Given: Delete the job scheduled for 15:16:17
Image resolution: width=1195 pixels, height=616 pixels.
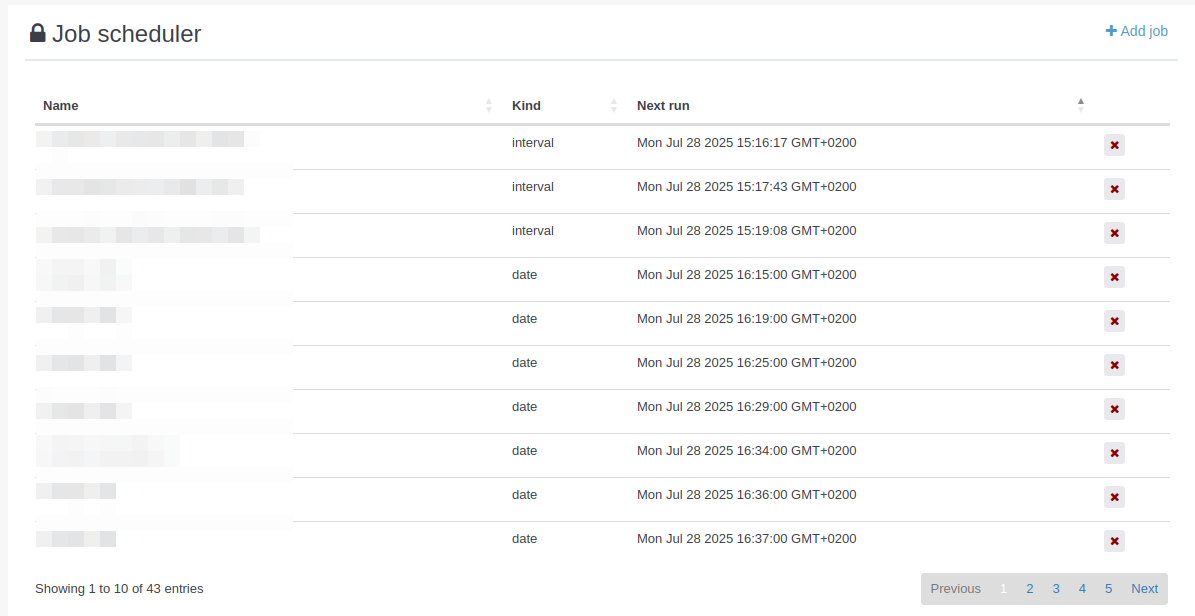Looking at the screenshot, I should [x=1114, y=145].
